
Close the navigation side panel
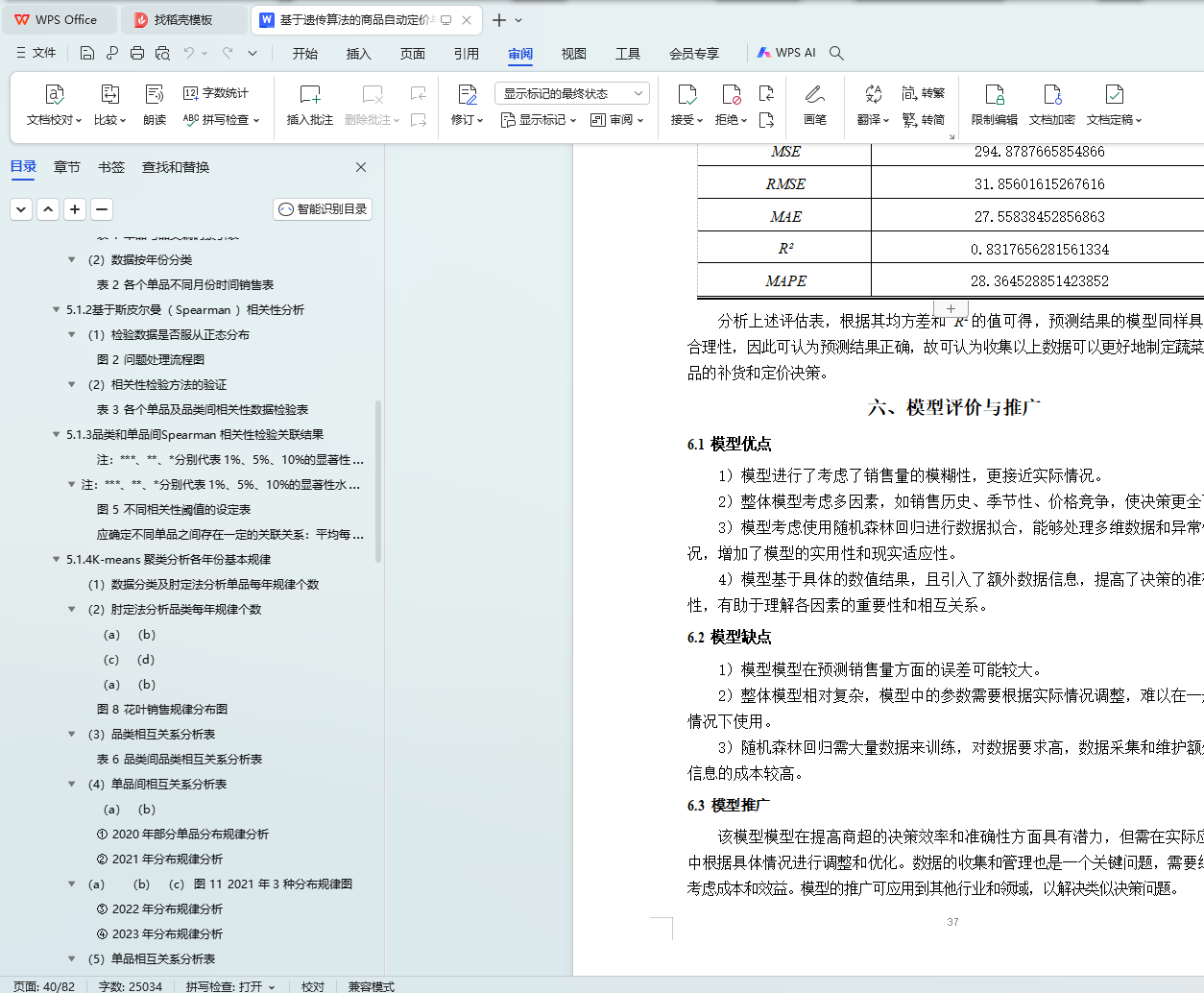(361, 167)
